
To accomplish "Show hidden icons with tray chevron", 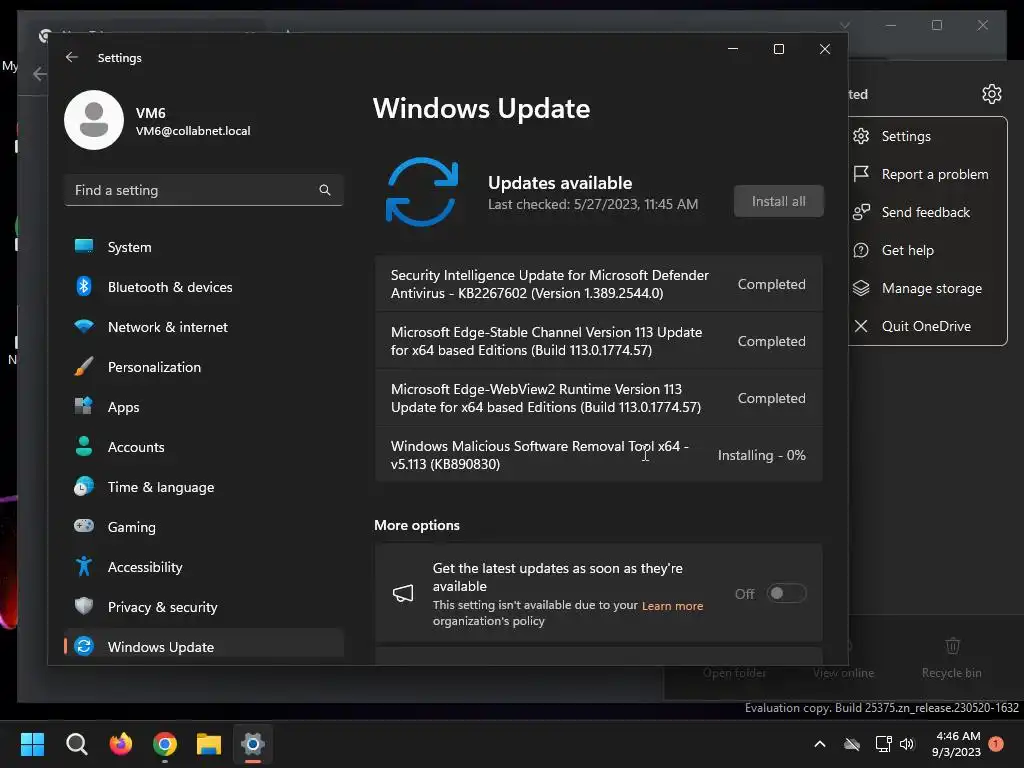I will click(x=820, y=744).
